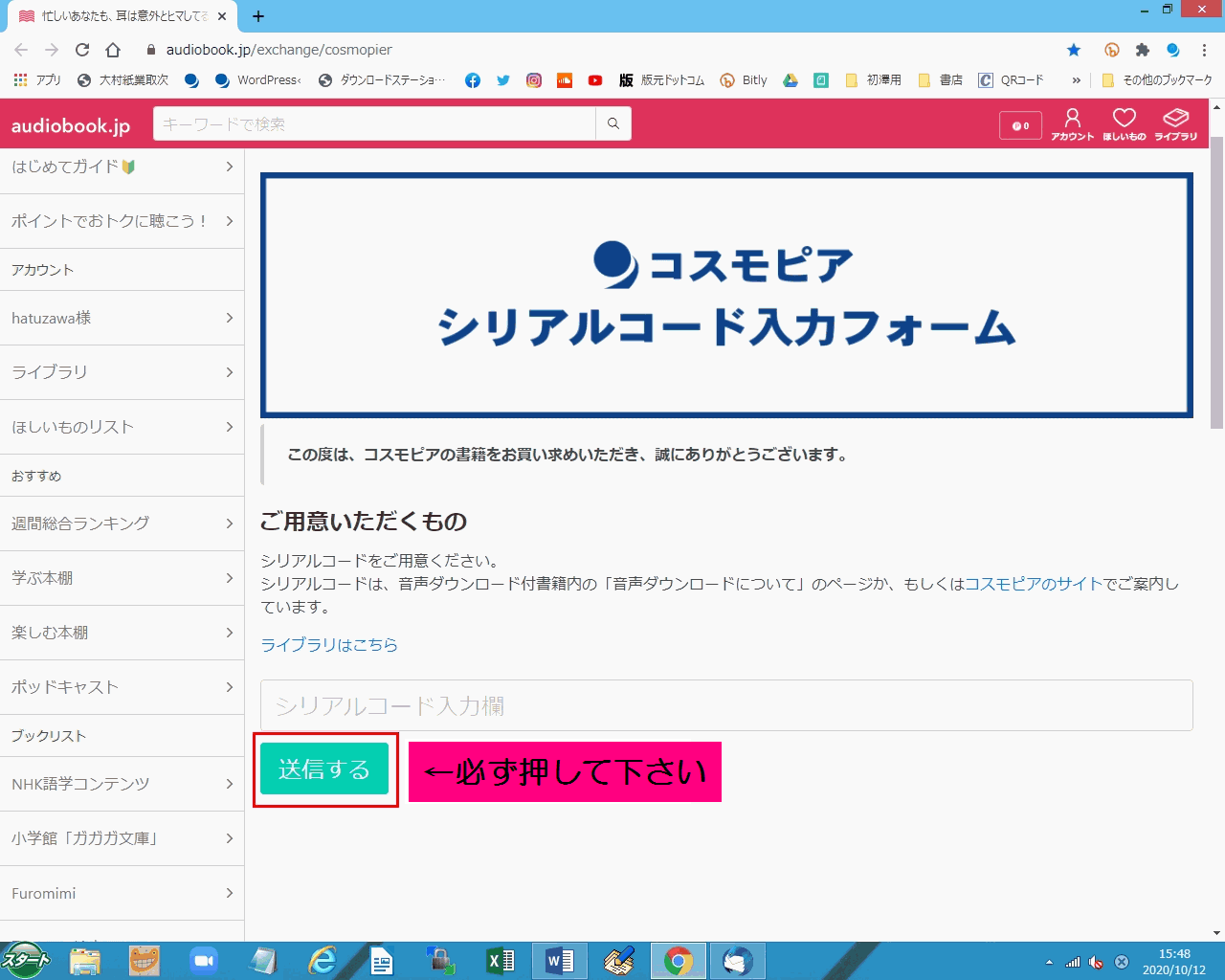Open 書店 bookmark folder

940,80
